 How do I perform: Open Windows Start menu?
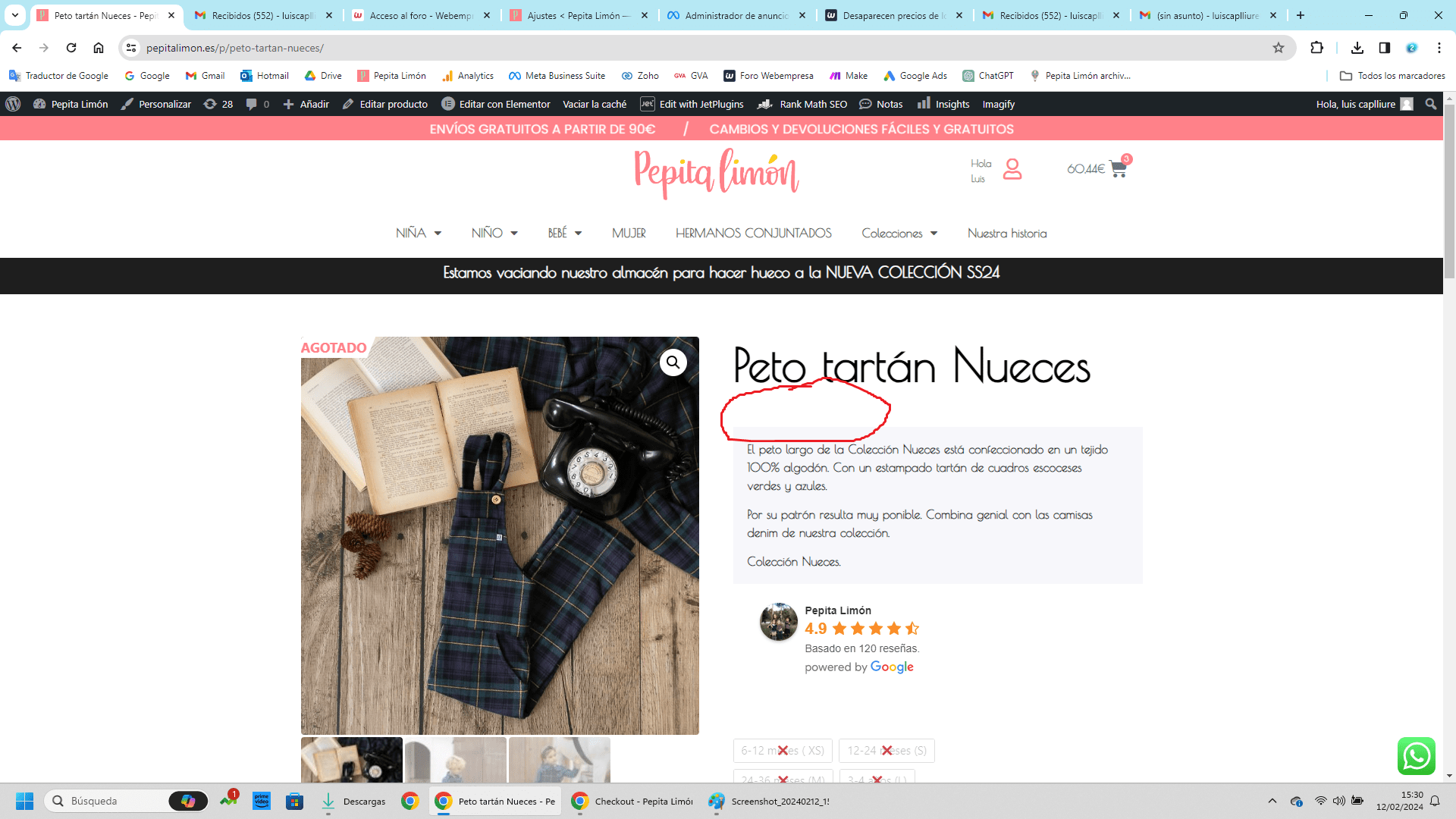click(x=25, y=801)
